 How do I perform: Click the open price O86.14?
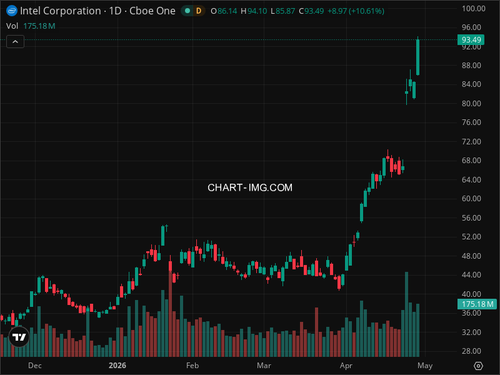point(223,11)
